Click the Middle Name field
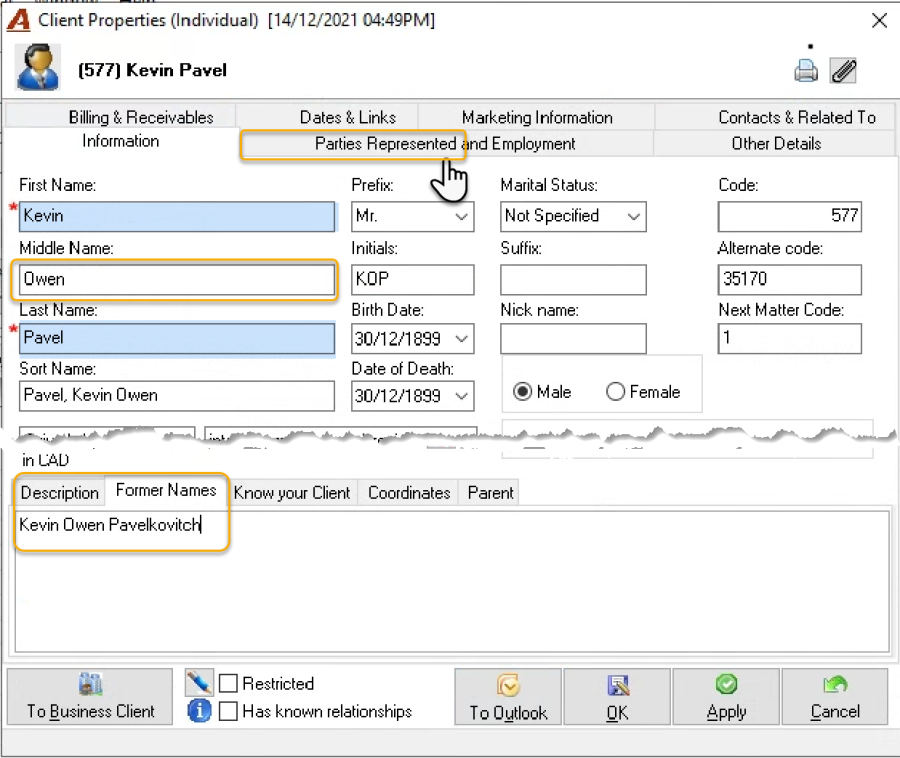 point(177,279)
